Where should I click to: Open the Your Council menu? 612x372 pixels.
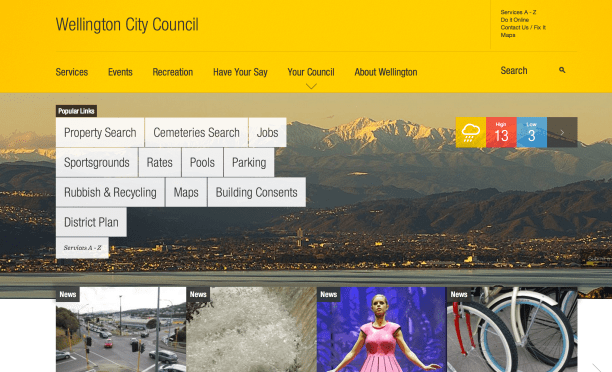[x=311, y=72]
